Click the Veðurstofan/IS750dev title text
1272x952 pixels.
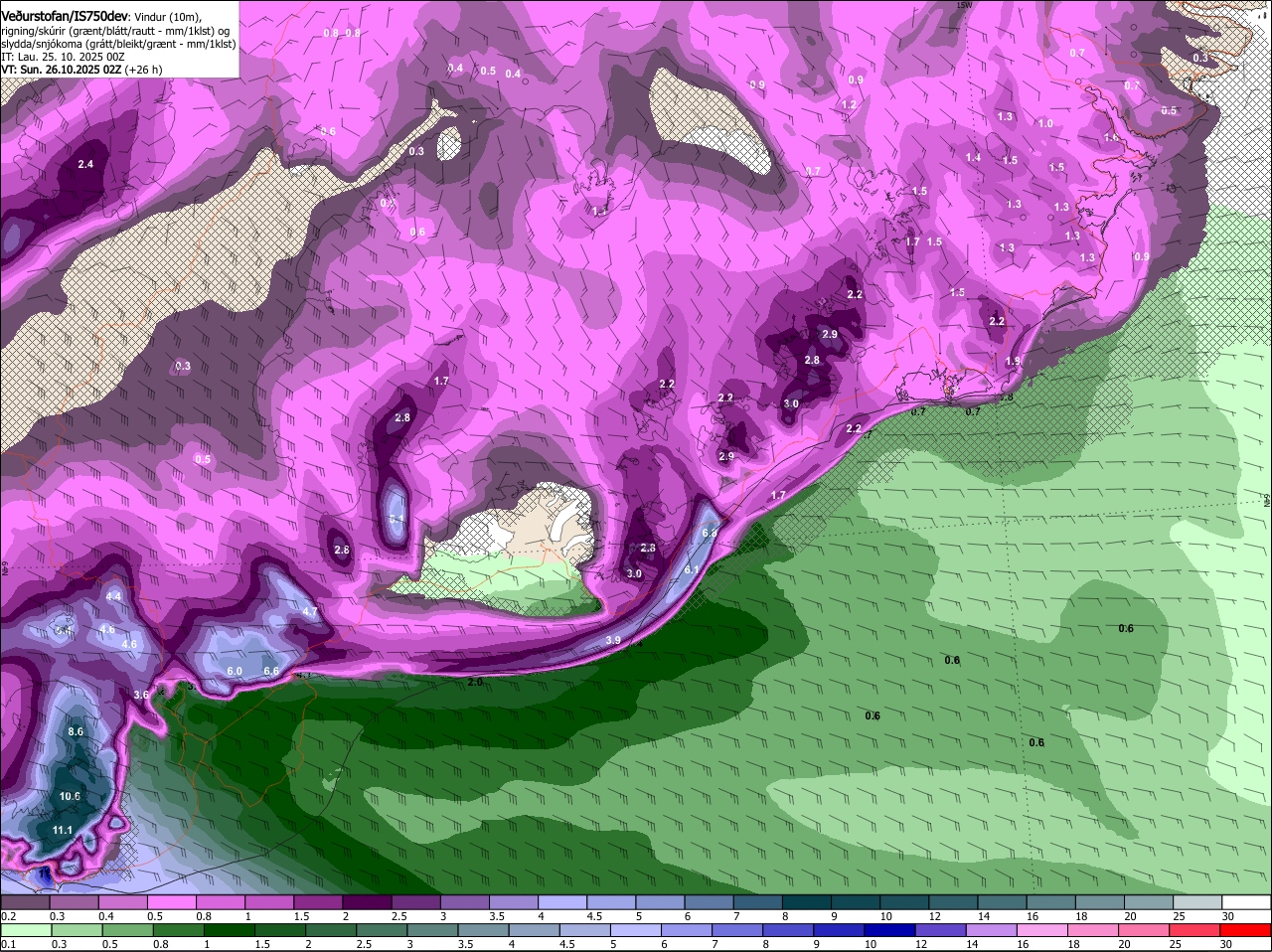pyautogui.click(x=65, y=15)
